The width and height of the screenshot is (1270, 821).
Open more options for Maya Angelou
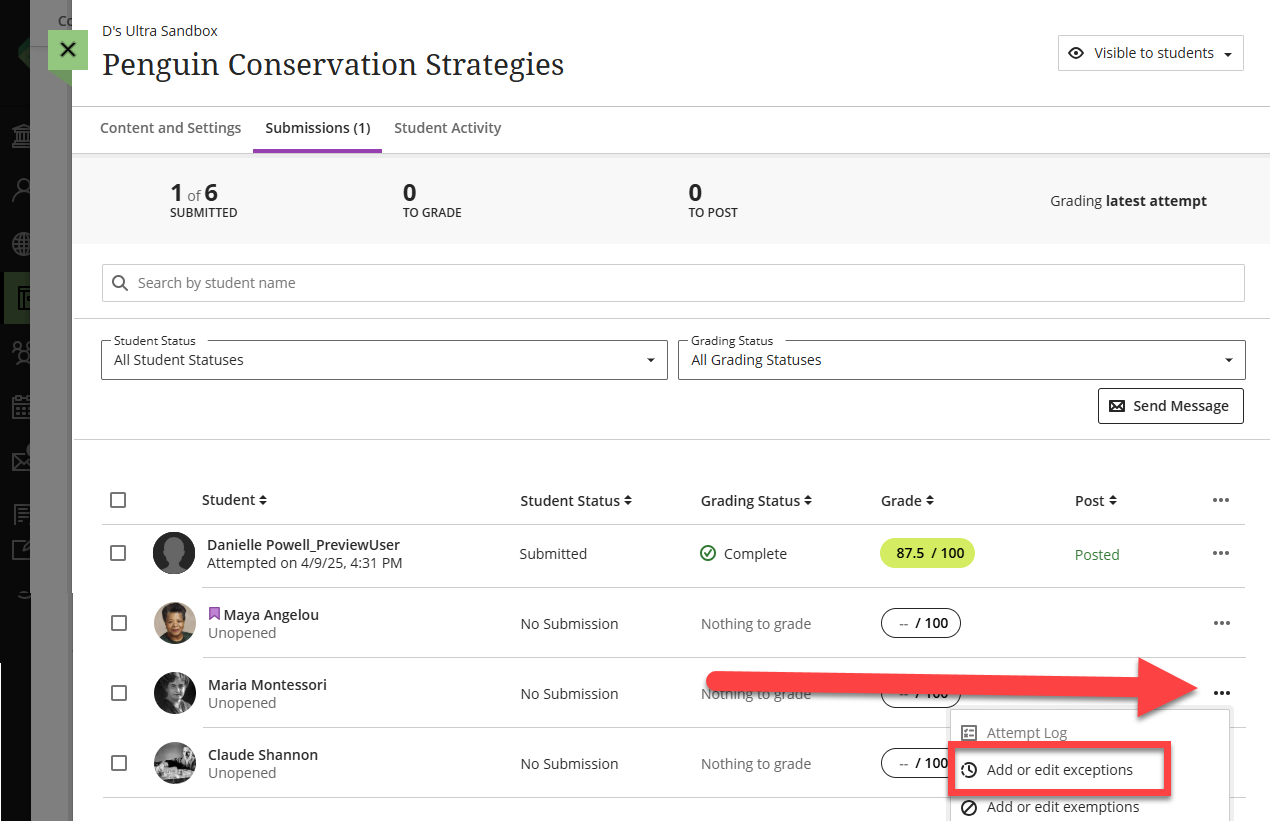(1220, 623)
